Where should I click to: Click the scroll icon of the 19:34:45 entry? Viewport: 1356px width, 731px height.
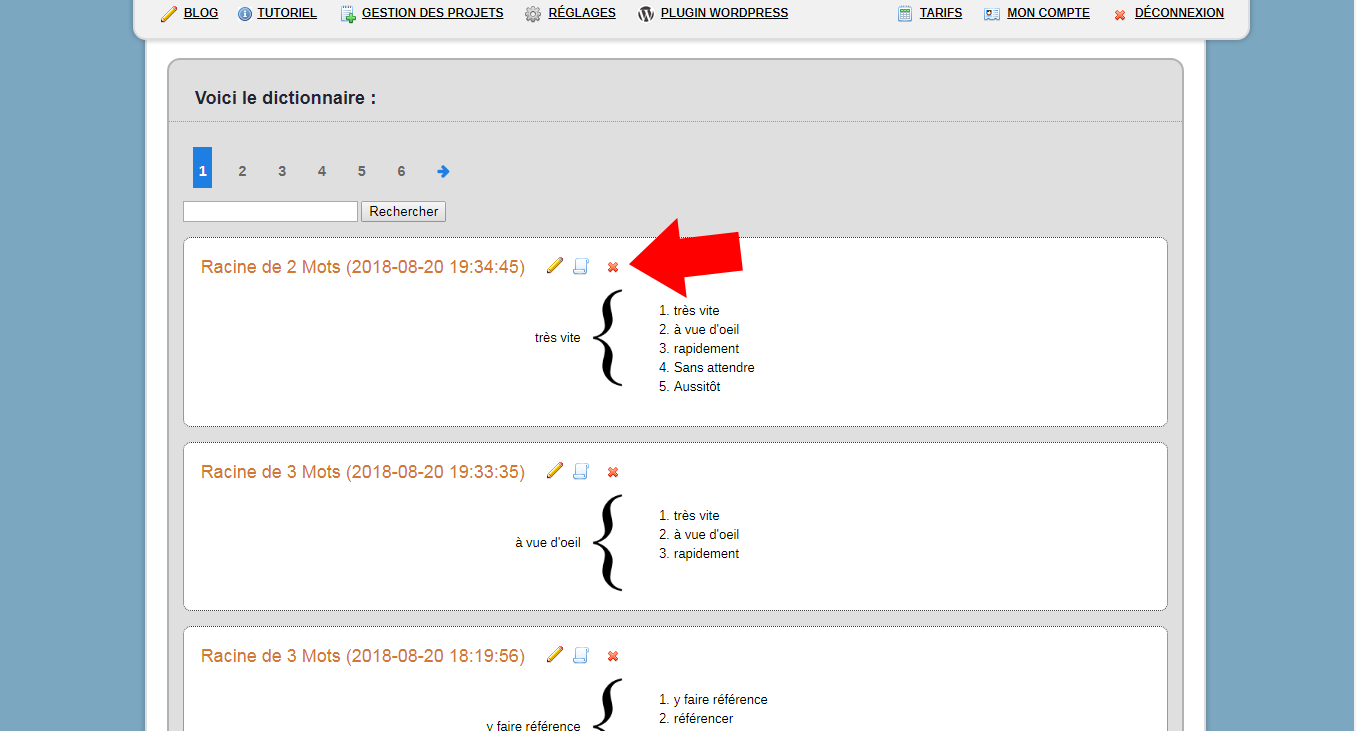[x=581, y=266]
